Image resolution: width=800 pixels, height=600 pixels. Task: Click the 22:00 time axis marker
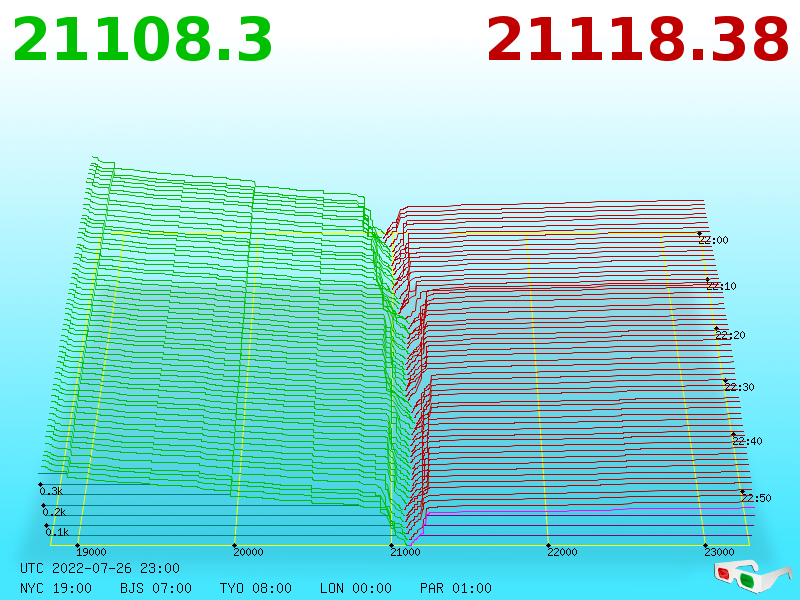tap(713, 240)
